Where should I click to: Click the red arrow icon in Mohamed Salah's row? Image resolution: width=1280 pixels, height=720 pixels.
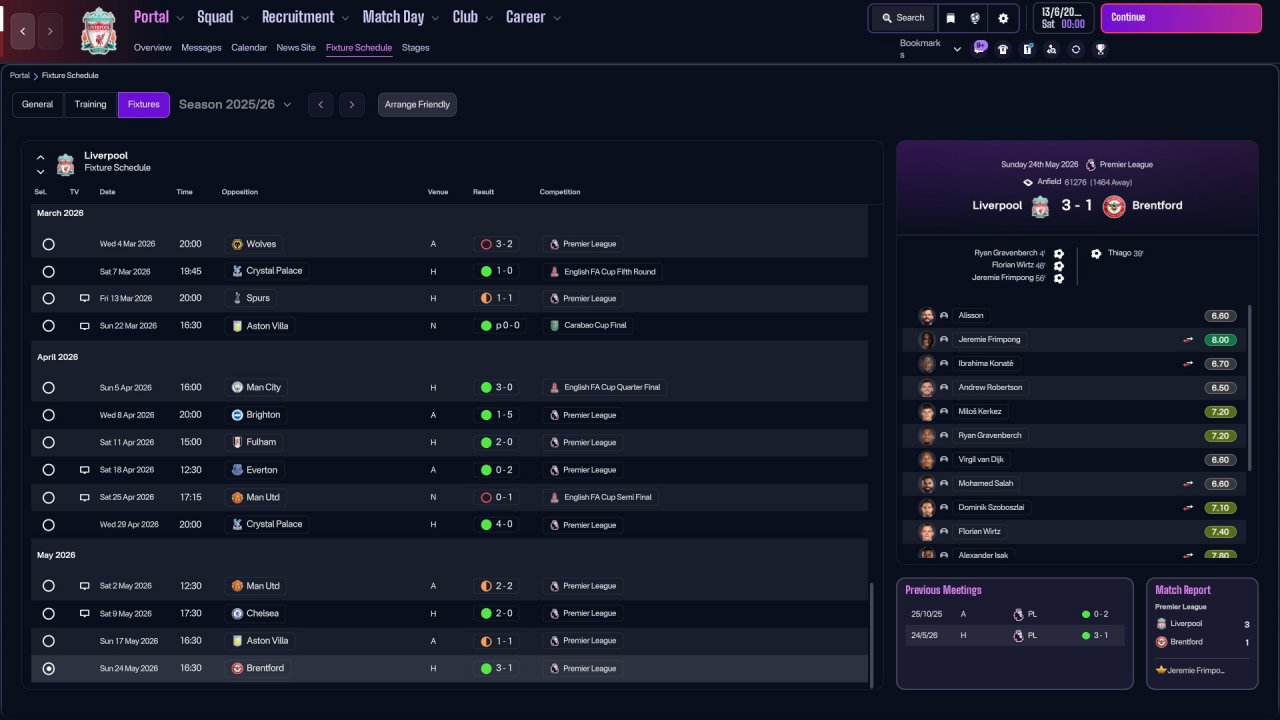1189,484
